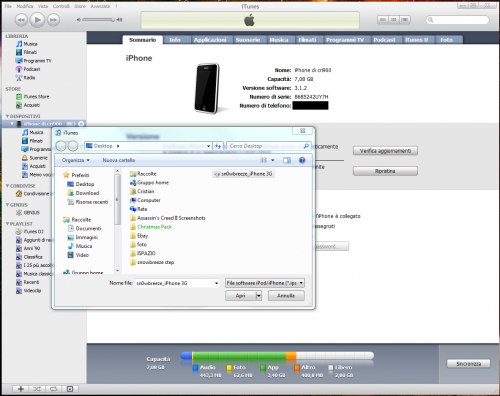
Task: Switch to Cover Flow view icon
Action: coord(405,20)
